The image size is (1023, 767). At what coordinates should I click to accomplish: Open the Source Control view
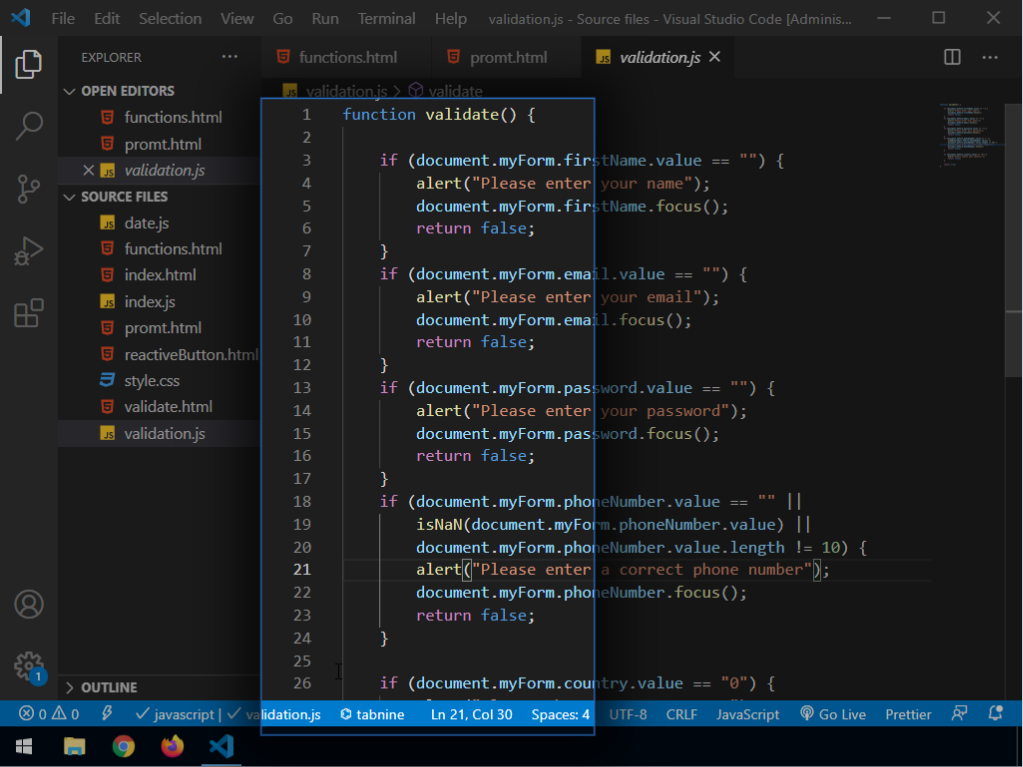[x=28, y=188]
